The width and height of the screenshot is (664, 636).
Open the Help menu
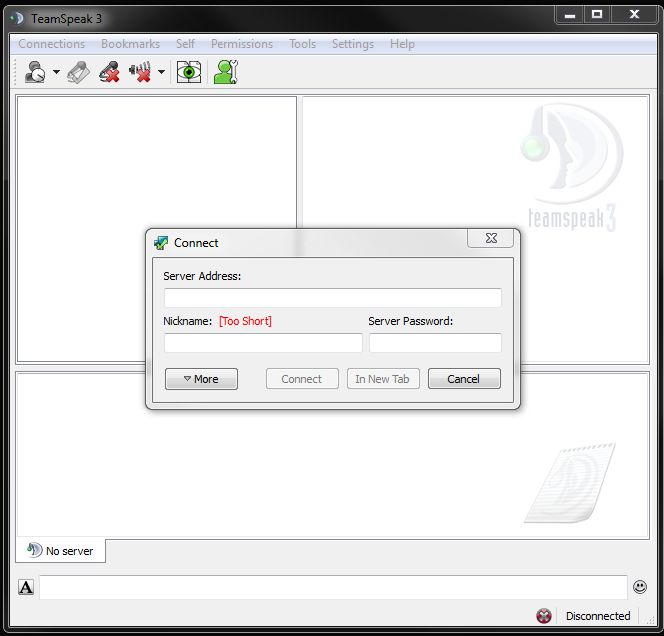point(402,44)
